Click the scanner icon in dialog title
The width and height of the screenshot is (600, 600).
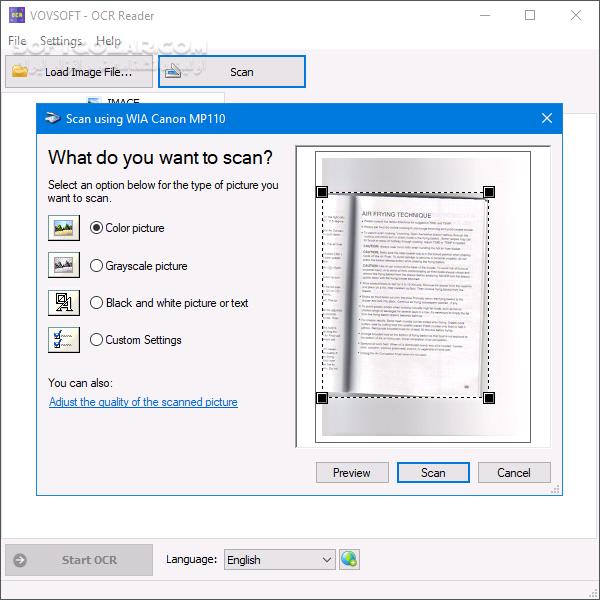coord(52,118)
